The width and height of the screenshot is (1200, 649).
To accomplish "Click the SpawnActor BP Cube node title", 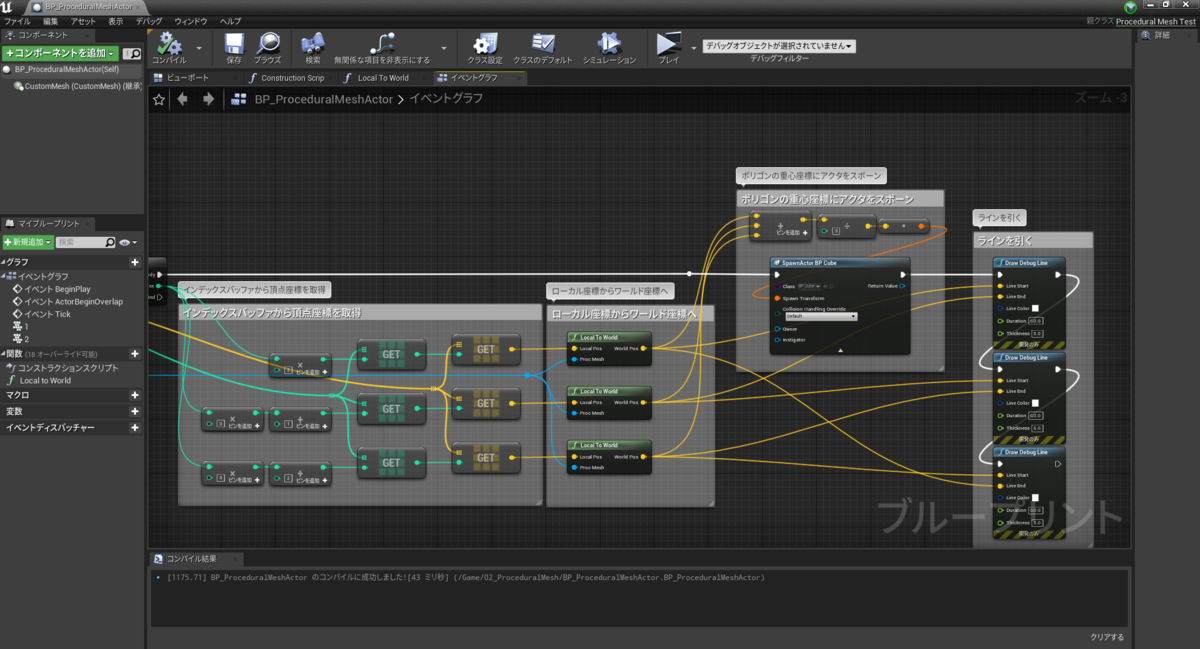I will pos(809,262).
